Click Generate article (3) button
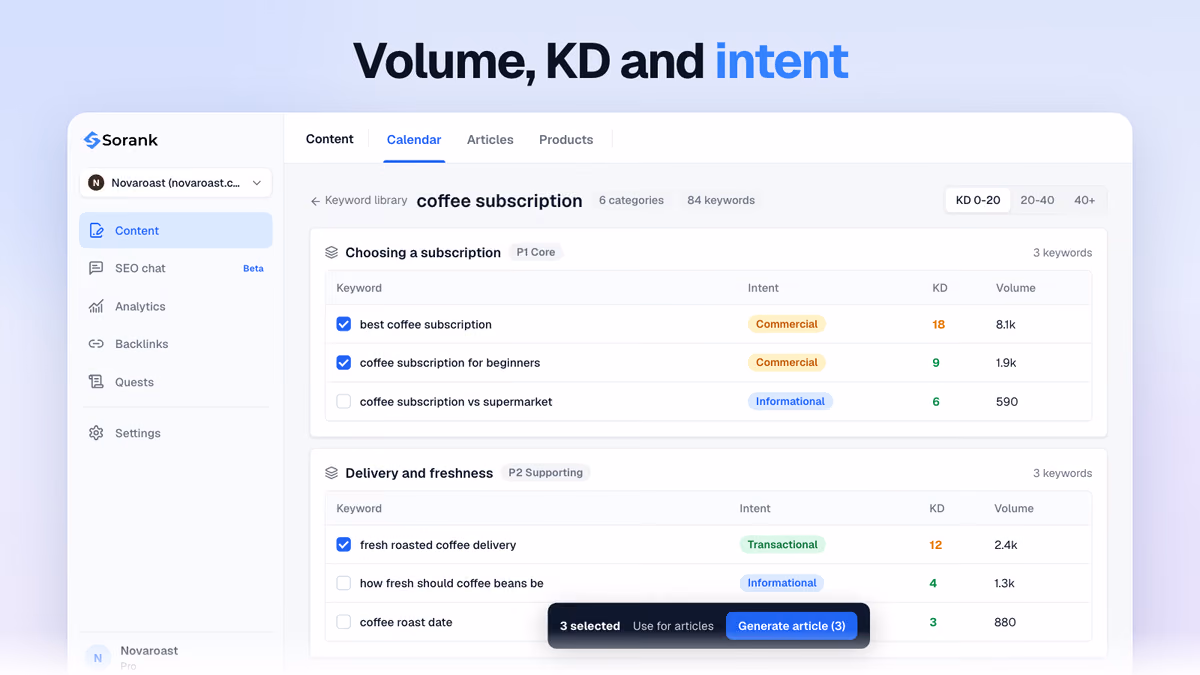Screen dimensions: 1200x675 pyautogui.click(x=791, y=626)
